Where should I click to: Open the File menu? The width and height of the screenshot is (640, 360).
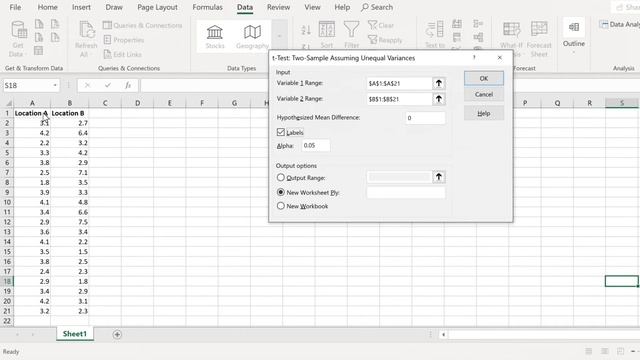(x=15, y=7)
